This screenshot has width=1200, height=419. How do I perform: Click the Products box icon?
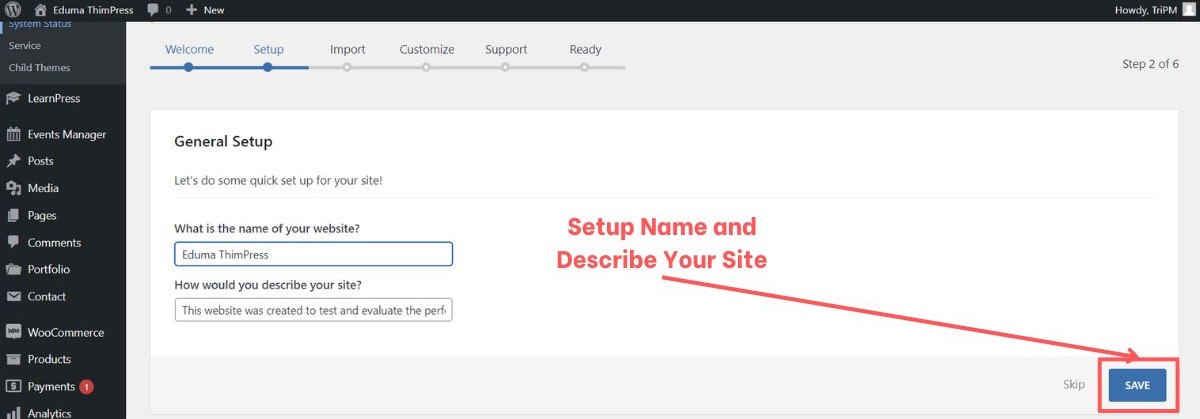click(x=13, y=359)
